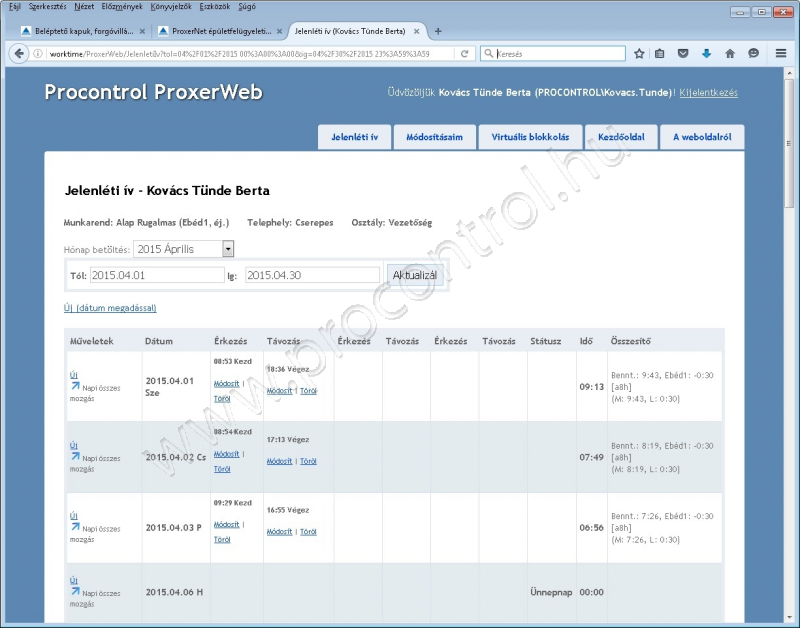Open Napi összes mozgás arrow for 2015.04.06
Viewport: 800px width, 628px height.
click(75, 592)
